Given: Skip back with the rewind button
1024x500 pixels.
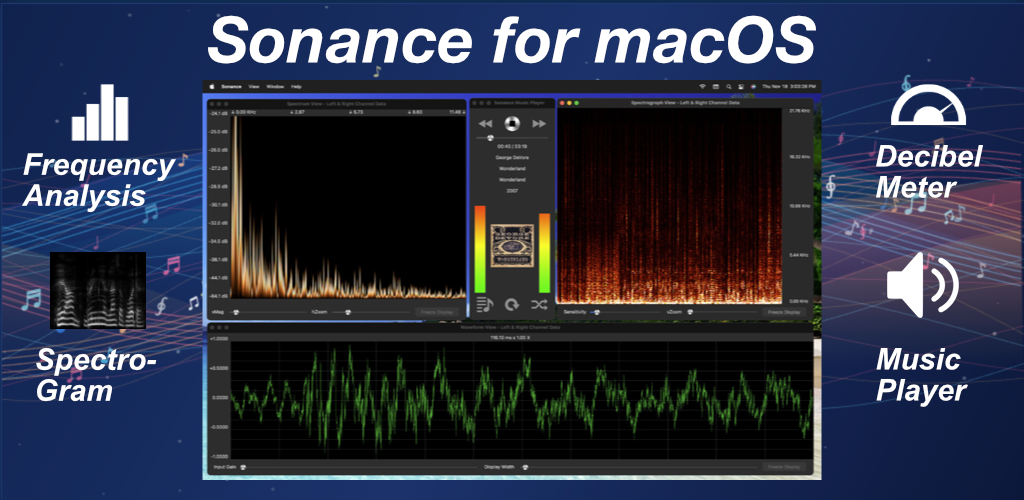Looking at the screenshot, I should point(485,124).
